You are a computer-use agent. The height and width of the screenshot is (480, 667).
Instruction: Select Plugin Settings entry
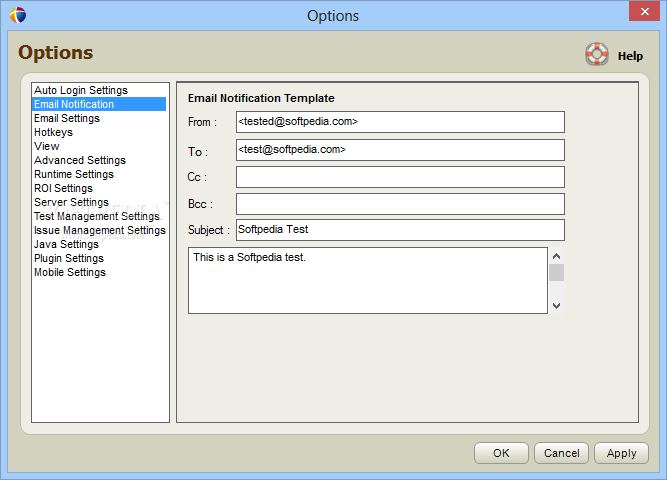click(99, 259)
